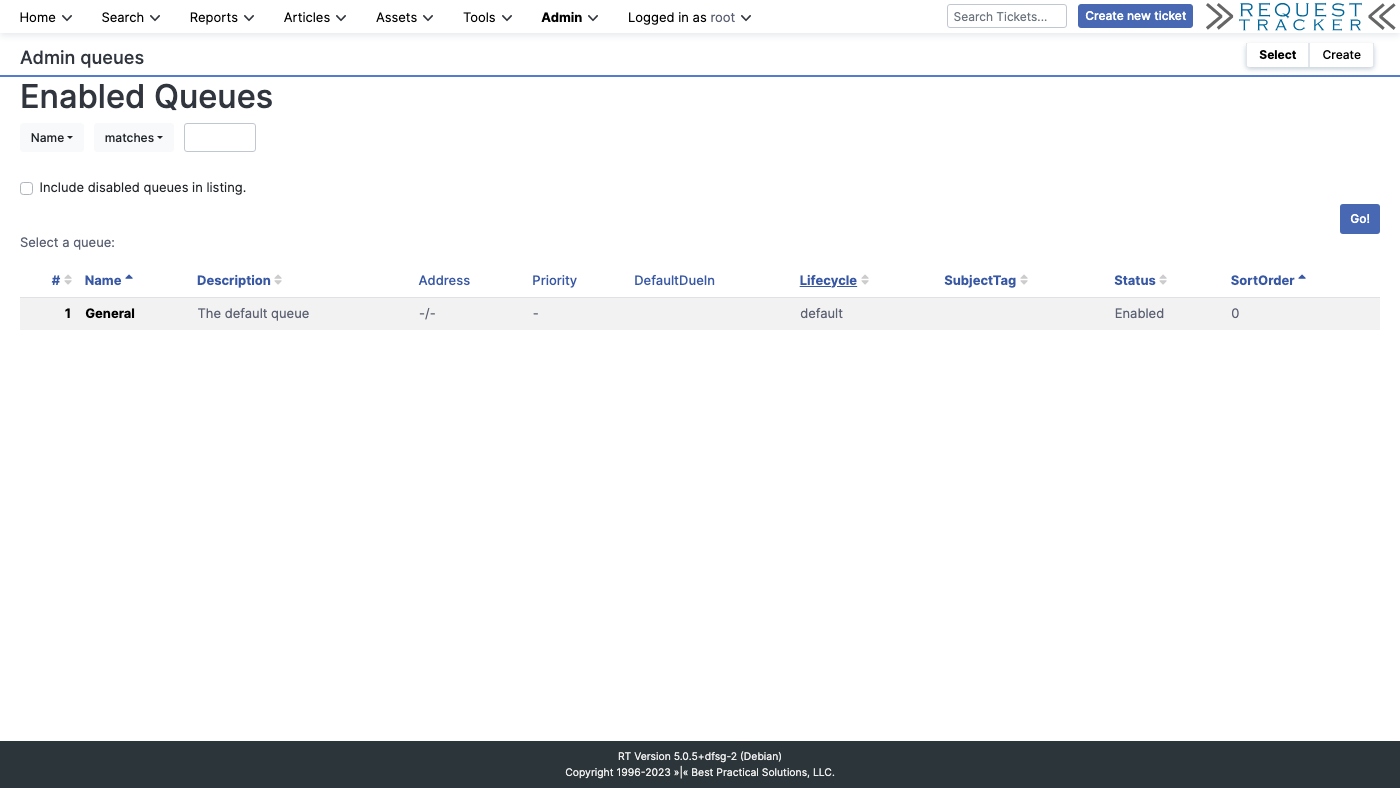The image size is (1400, 788).
Task: Click the Enabled Queues heading
Action: 146,97
